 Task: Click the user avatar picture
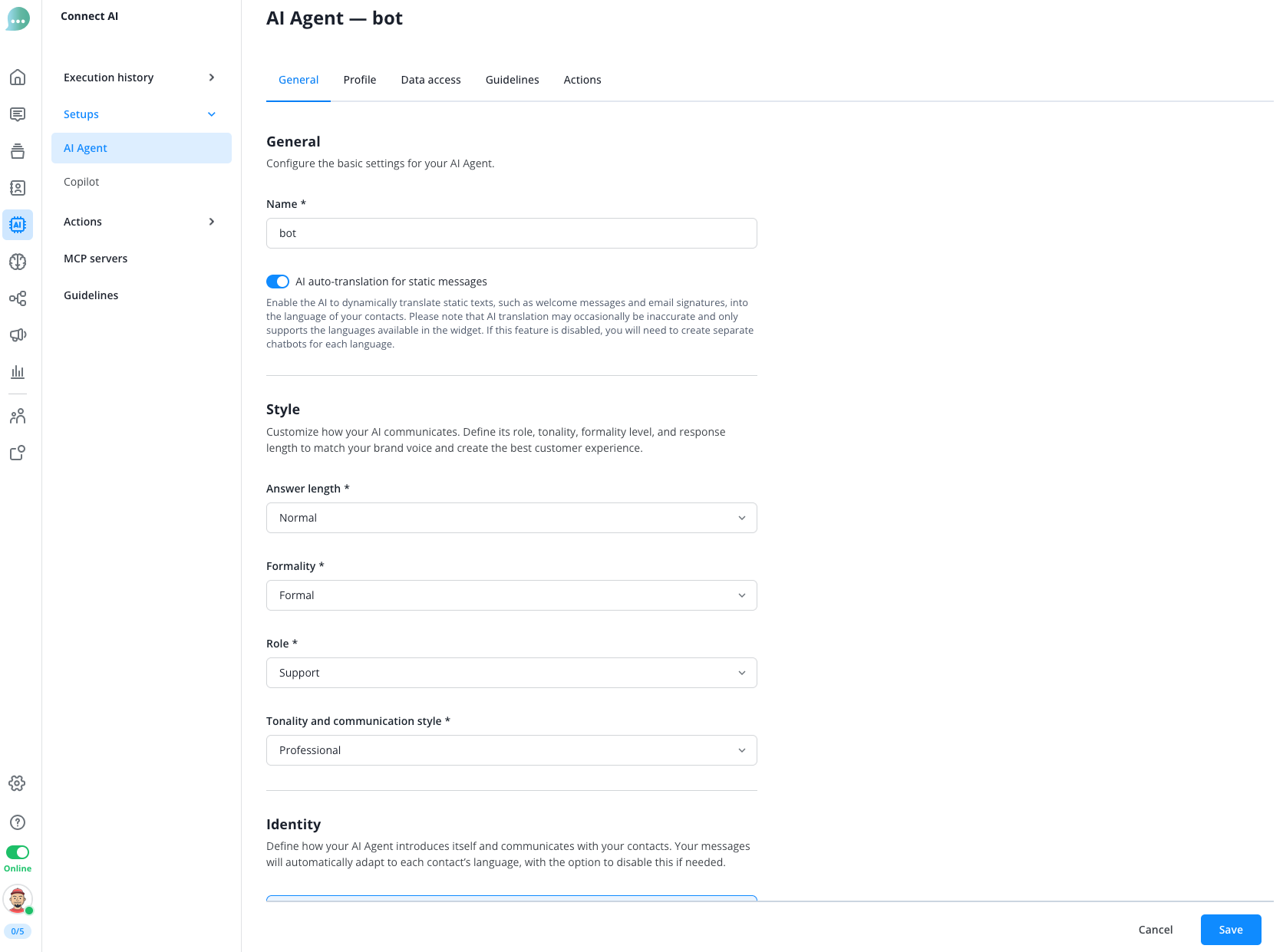coord(18,899)
